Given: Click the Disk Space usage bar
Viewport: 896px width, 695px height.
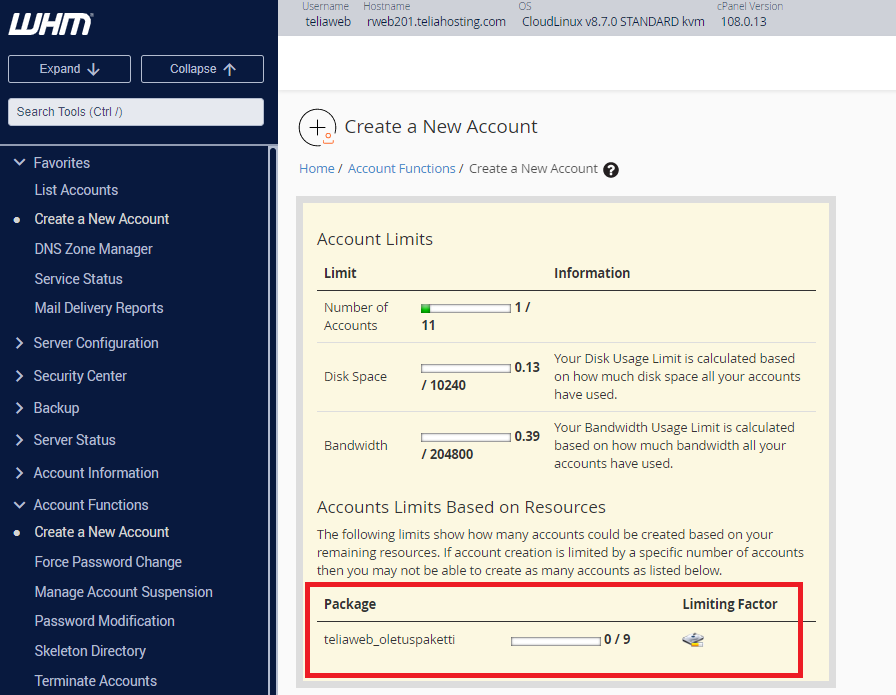Looking at the screenshot, I should point(466,369).
